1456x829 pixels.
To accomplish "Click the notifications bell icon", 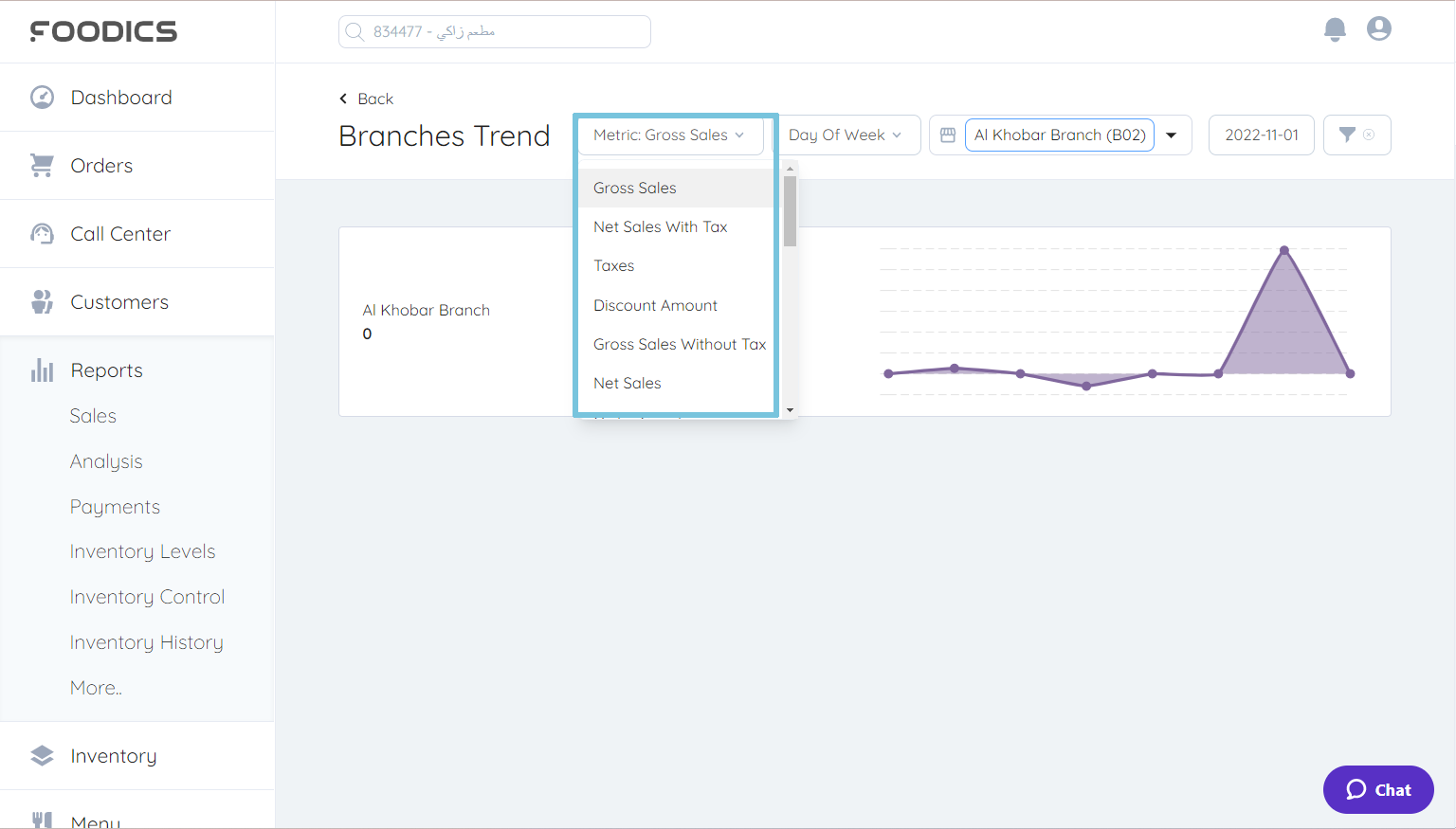I will tap(1335, 29).
